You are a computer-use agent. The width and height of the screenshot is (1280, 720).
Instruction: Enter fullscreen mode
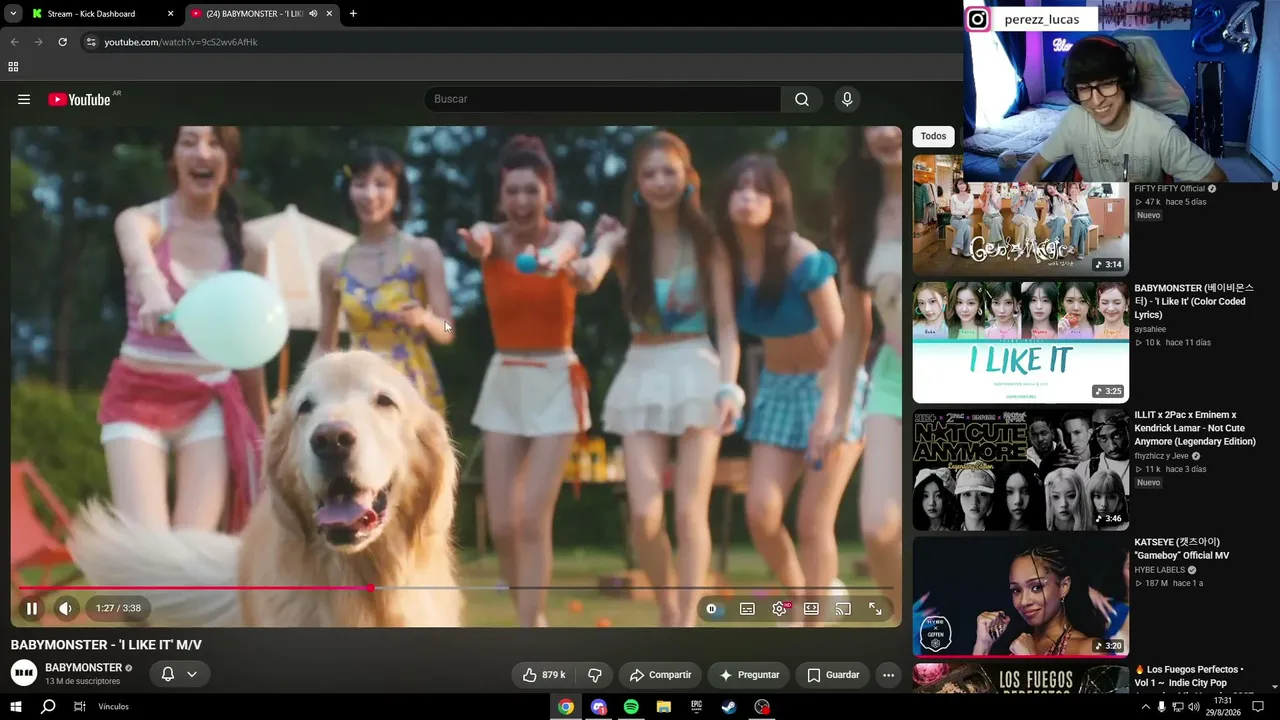point(875,608)
